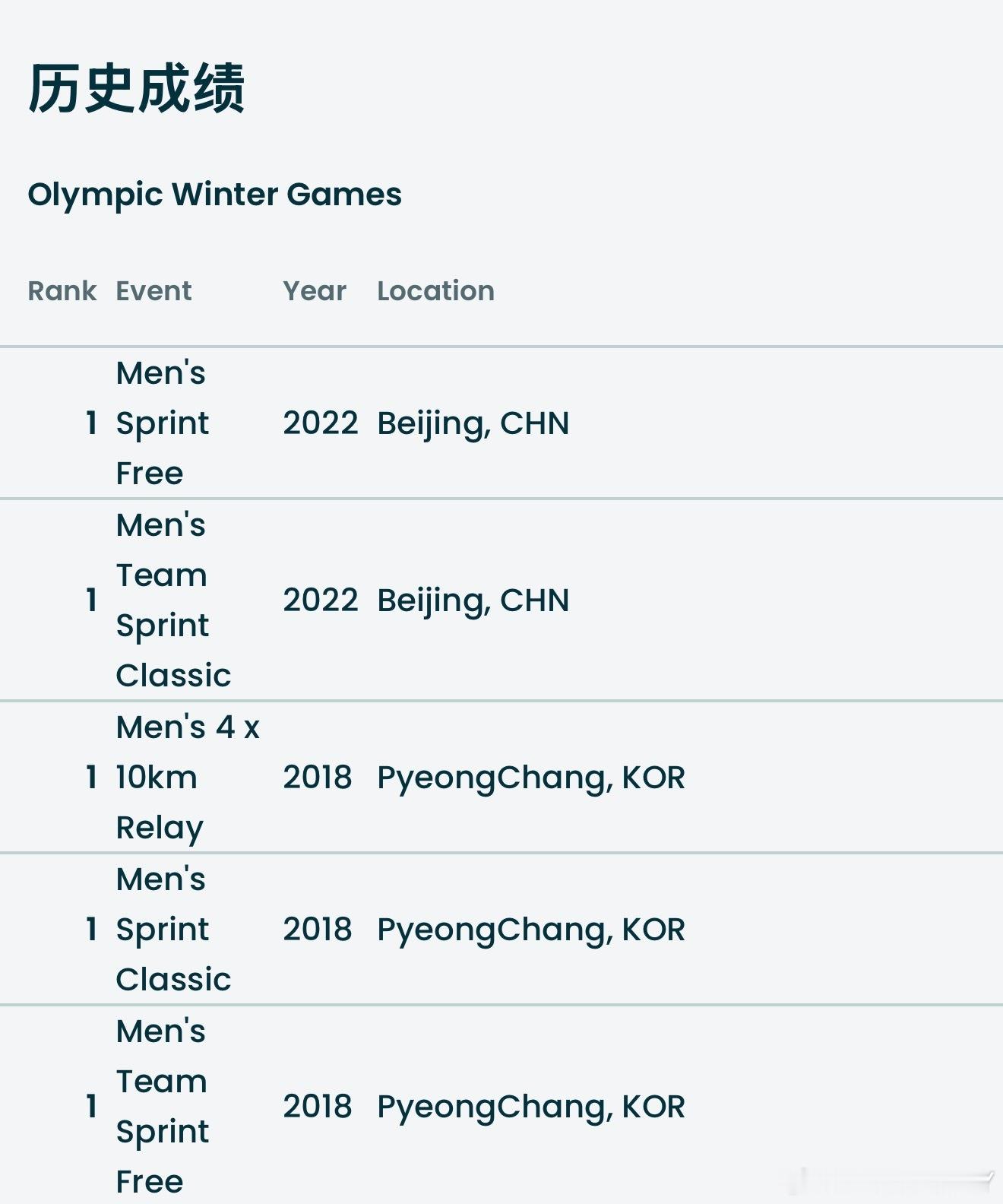The width and height of the screenshot is (1003, 1204).
Task: Select the Olympic Winter Games section title
Action: (x=214, y=195)
